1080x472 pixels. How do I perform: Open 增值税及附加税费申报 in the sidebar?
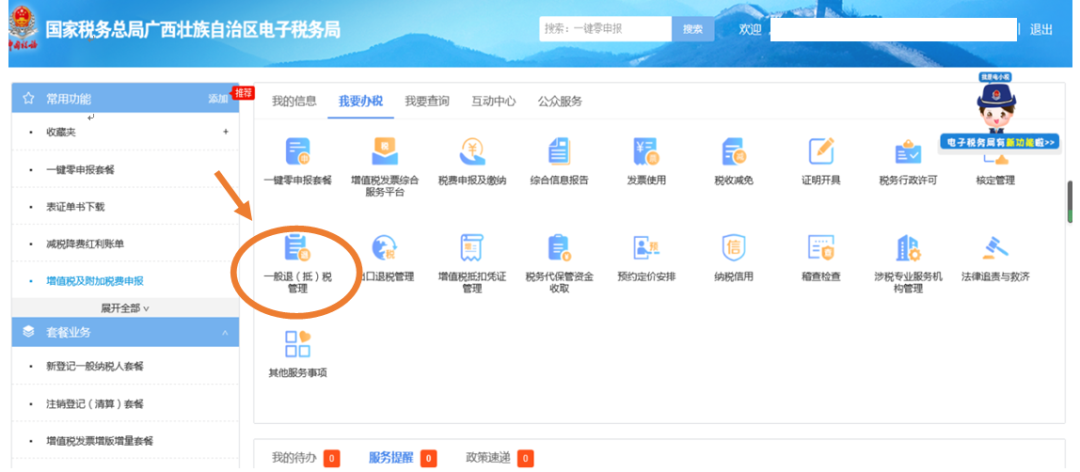click(94, 281)
